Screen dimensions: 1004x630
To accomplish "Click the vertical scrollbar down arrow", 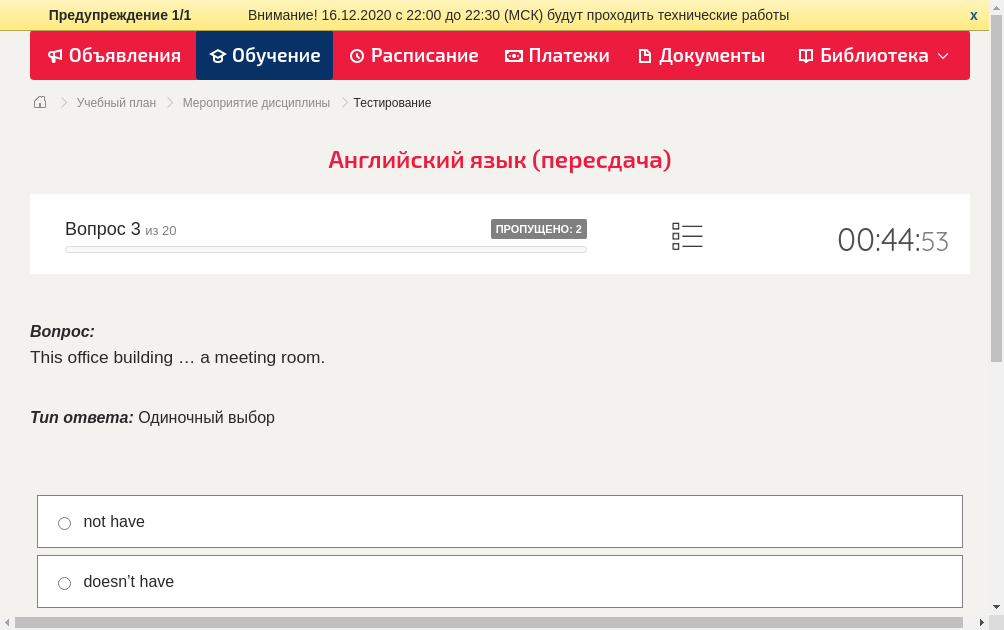I will (x=996, y=607).
